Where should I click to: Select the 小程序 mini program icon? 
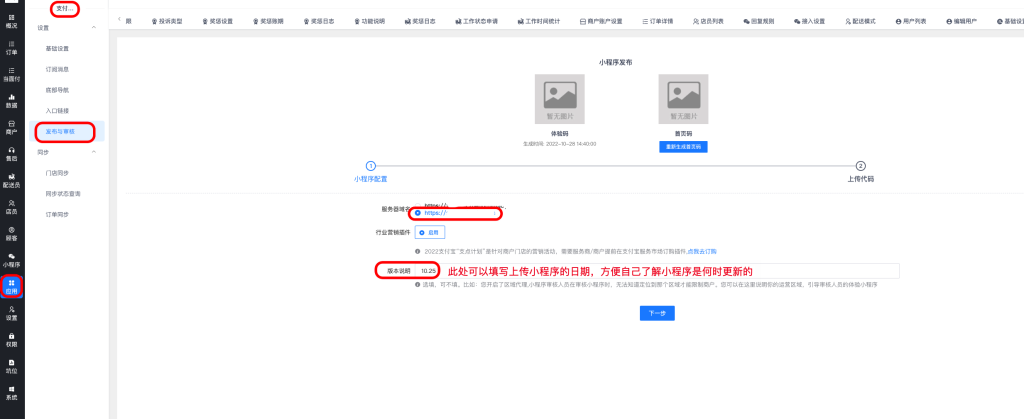[11, 261]
